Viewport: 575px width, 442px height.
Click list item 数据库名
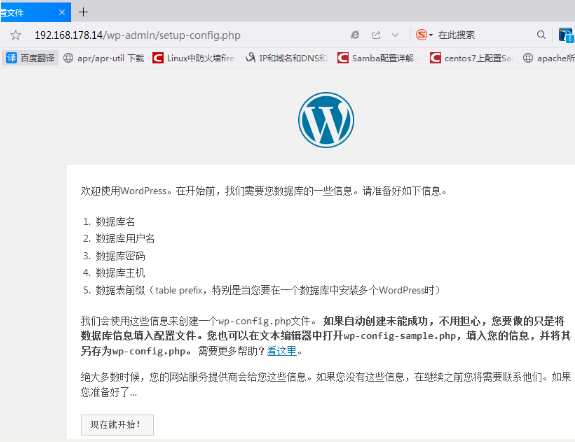pos(115,222)
